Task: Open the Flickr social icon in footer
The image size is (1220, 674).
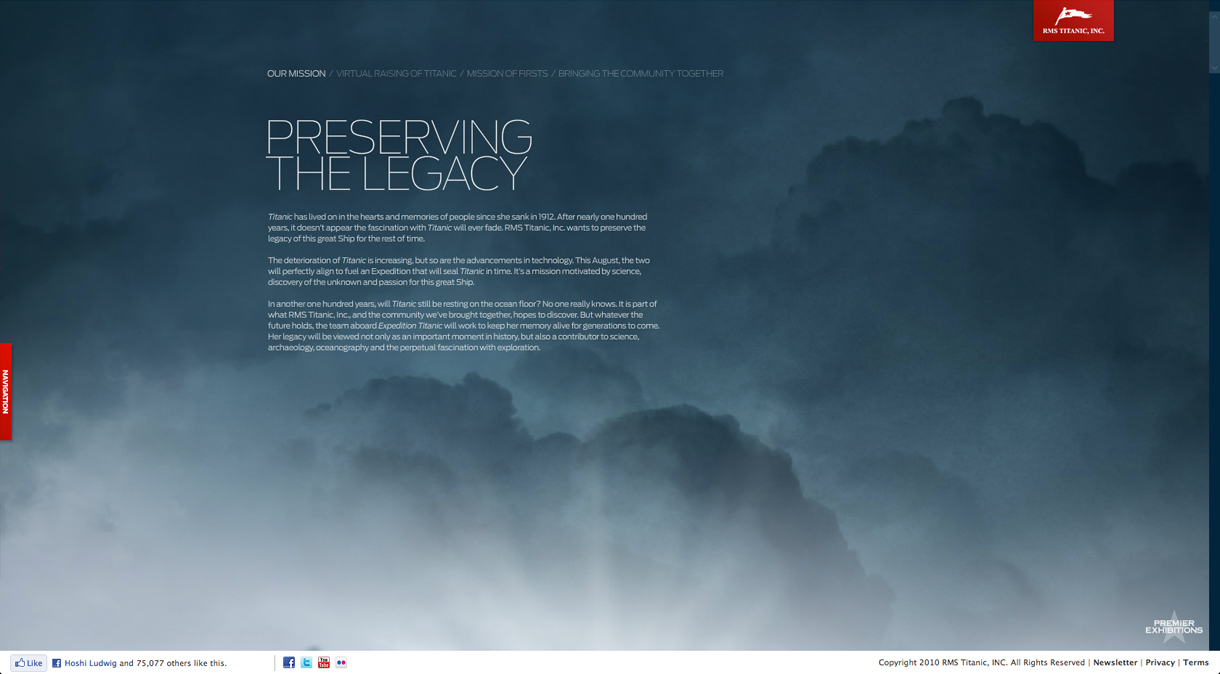Action: (x=341, y=663)
